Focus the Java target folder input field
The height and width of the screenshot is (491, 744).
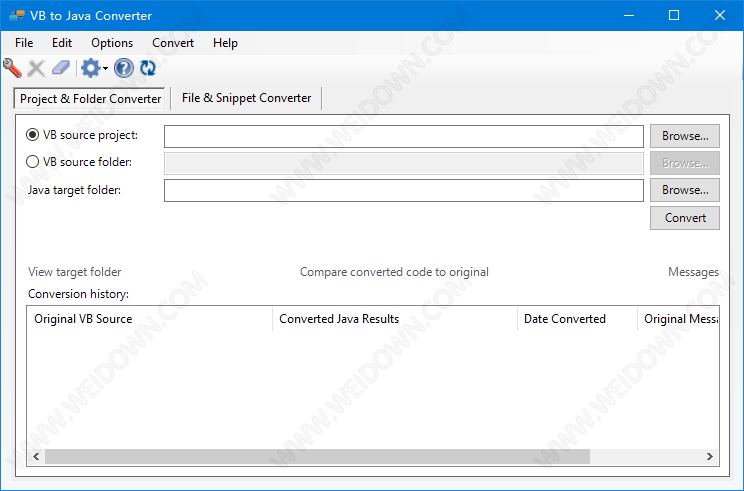(404, 190)
